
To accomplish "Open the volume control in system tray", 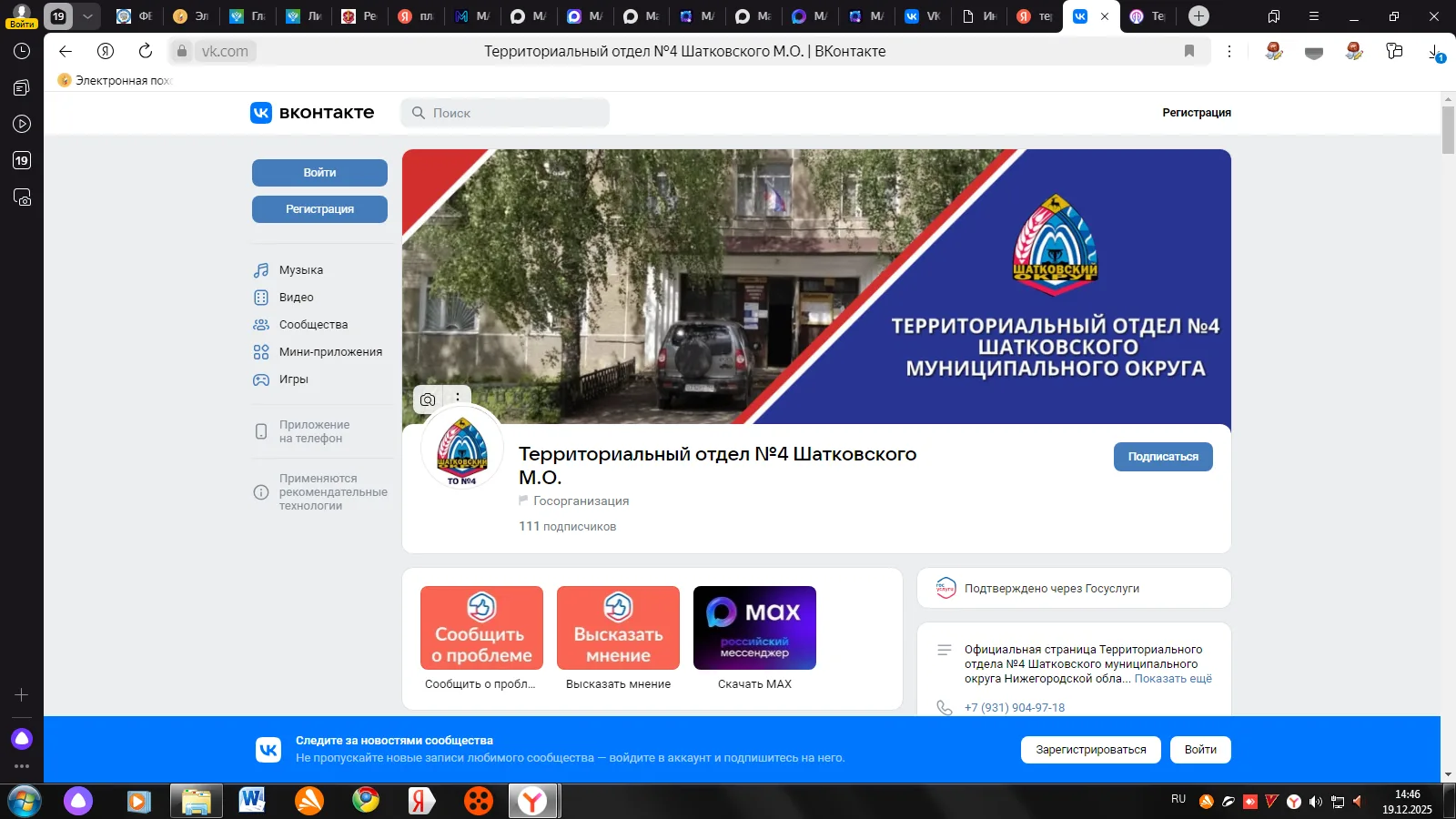I will point(1316,802).
